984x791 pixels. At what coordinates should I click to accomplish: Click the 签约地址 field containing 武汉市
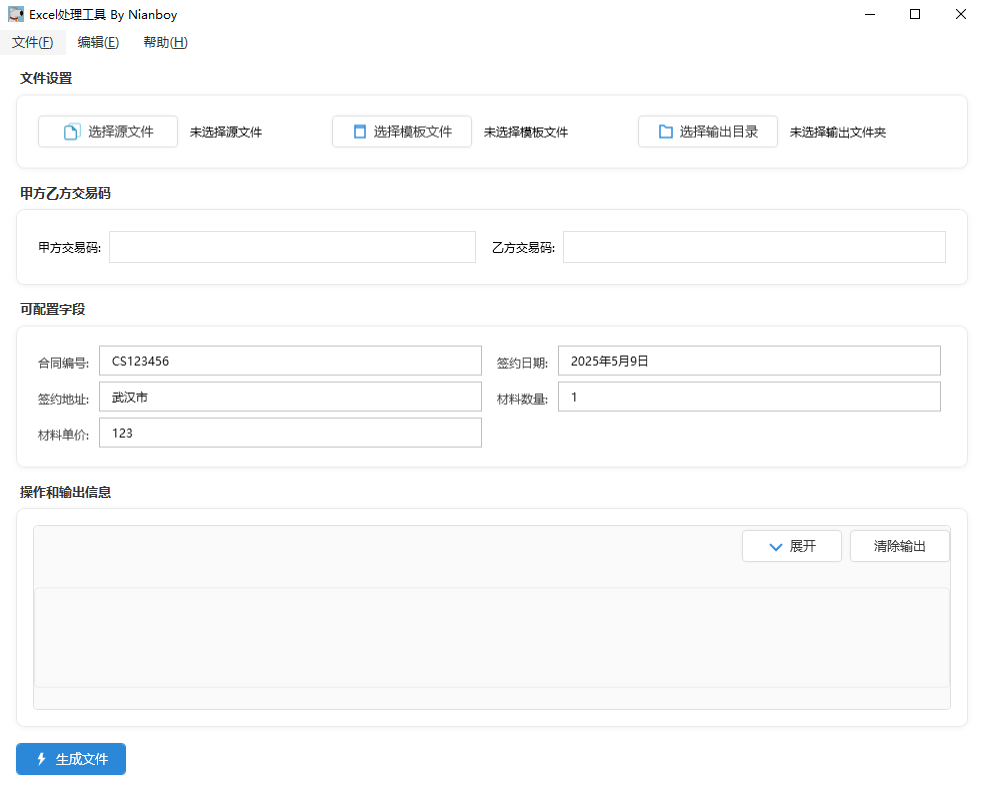point(290,397)
